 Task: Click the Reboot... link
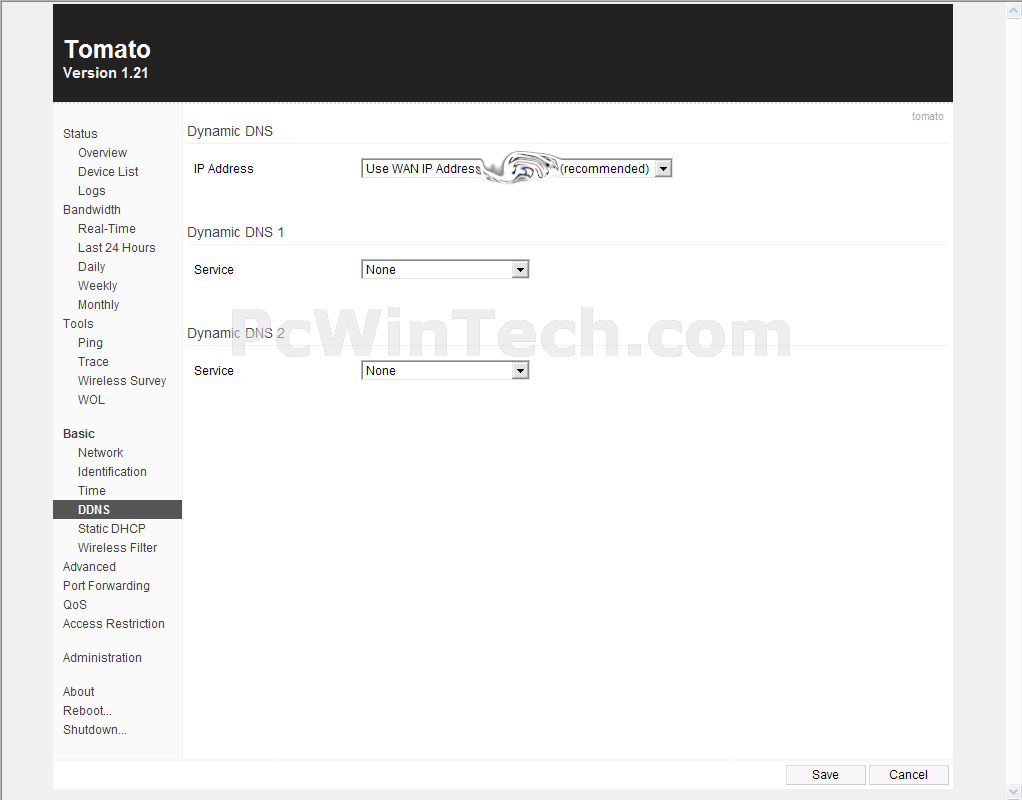87,711
